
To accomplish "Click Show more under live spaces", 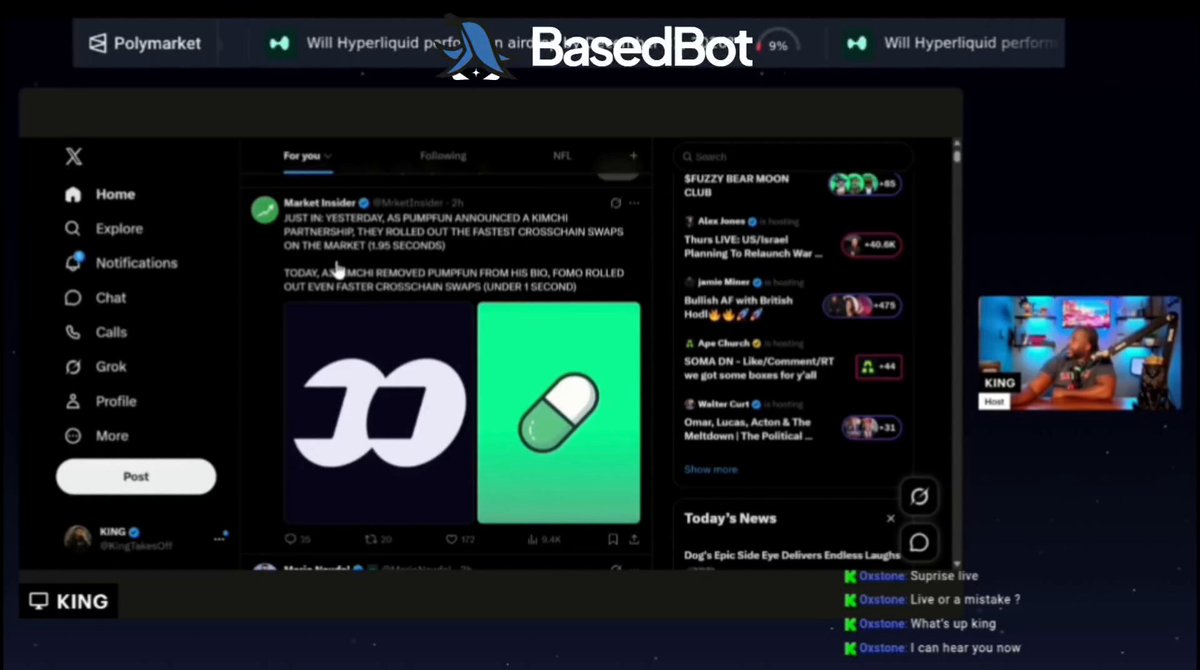I will [711, 469].
